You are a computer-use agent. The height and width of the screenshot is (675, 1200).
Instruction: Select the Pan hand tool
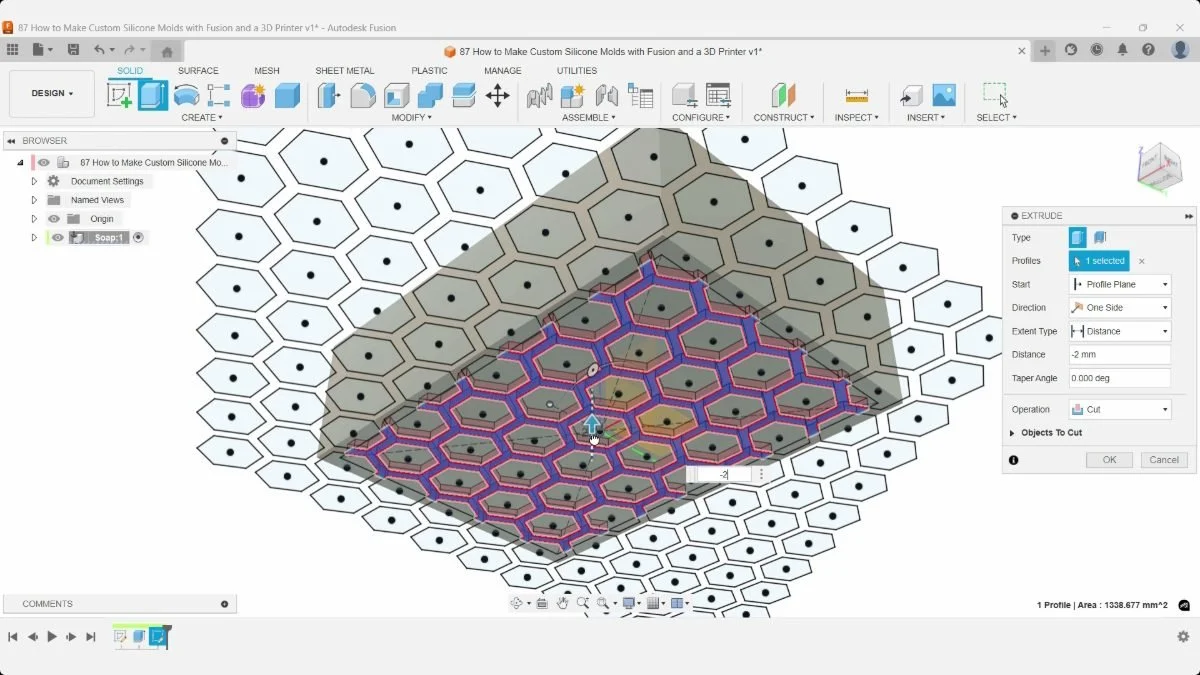(563, 603)
